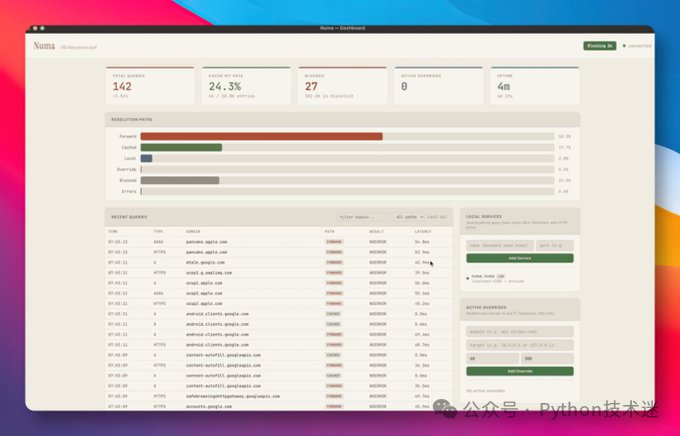Select the HTTPS android.clients.google.com row
Image resolution: width=680 pixels, height=436 pixels.
coord(279,345)
